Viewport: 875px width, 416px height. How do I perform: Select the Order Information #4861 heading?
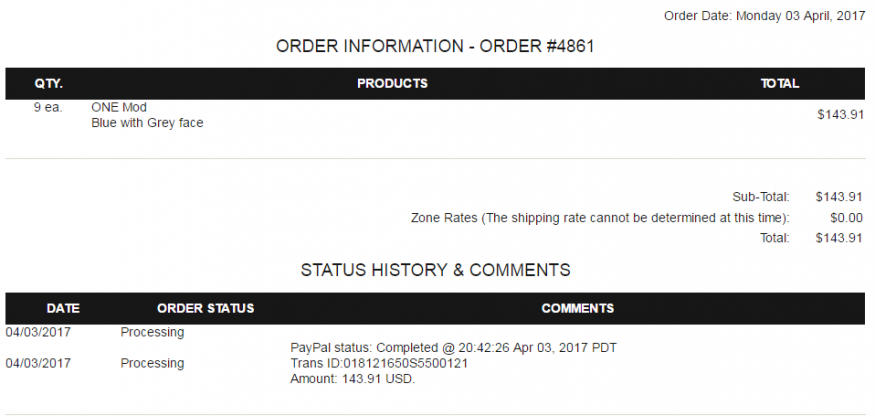point(436,46)
